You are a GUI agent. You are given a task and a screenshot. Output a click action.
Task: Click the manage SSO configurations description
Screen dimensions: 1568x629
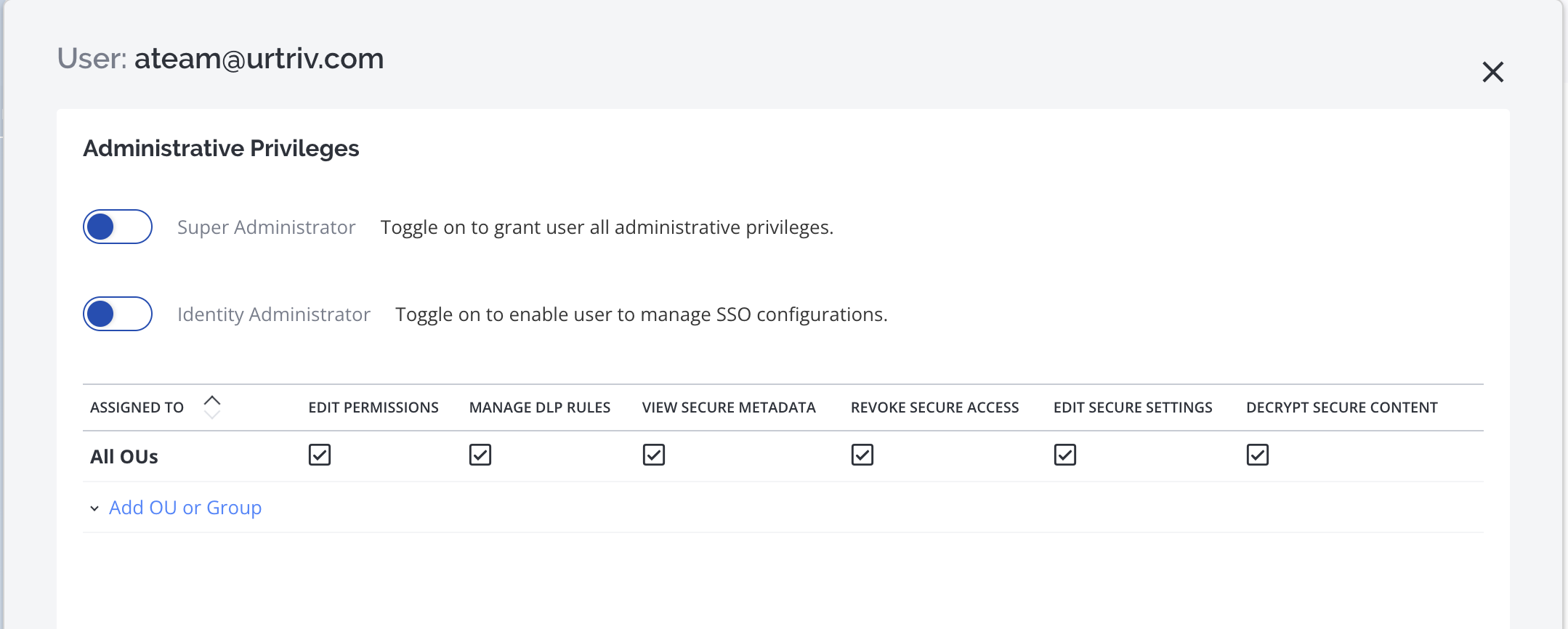point(642,314)
